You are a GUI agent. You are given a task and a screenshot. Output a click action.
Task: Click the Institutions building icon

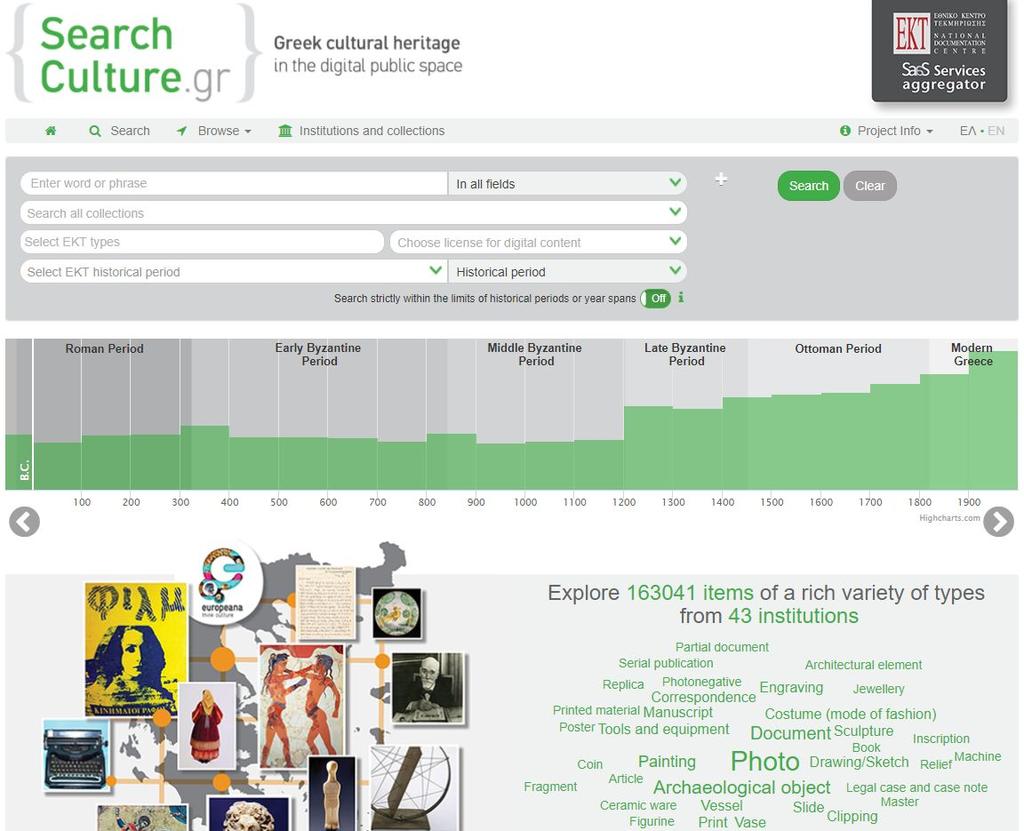(x=285, y=131)
